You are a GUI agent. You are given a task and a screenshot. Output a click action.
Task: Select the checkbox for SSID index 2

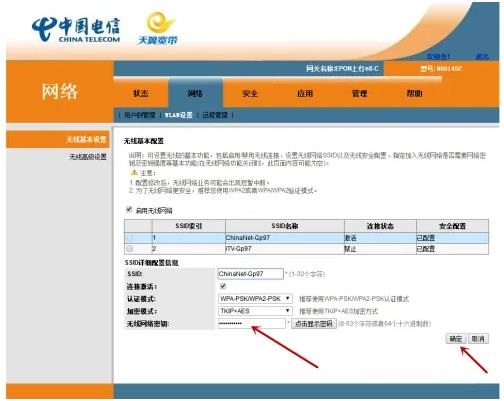click(x=130, y=249)
